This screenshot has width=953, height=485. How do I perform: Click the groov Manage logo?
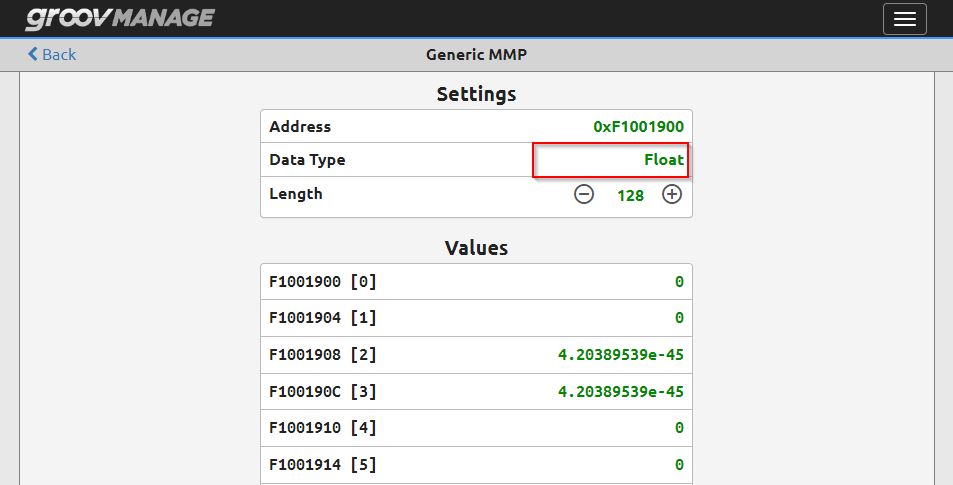coord(120,18)
